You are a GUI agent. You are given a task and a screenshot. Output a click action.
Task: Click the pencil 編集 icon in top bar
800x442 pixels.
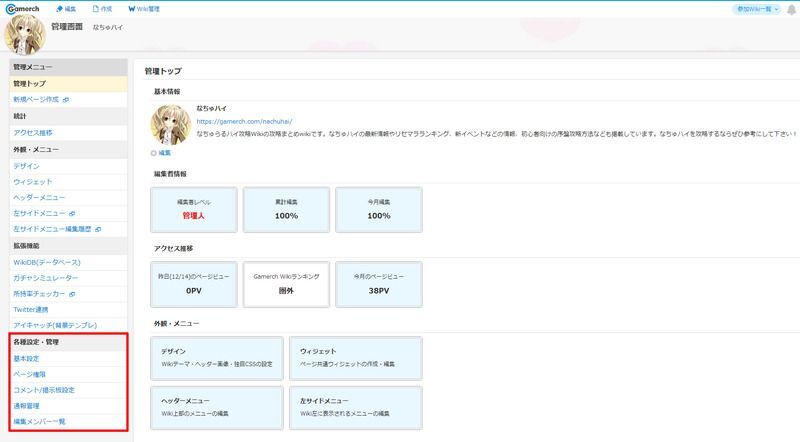(60, 9)
